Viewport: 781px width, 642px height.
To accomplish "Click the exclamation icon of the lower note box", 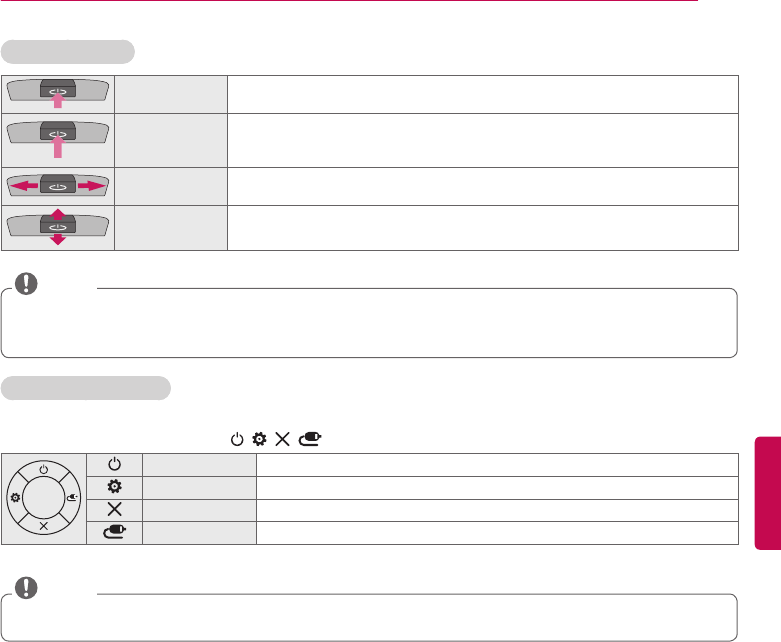I will pyautogui.click(x=27, y=590).
